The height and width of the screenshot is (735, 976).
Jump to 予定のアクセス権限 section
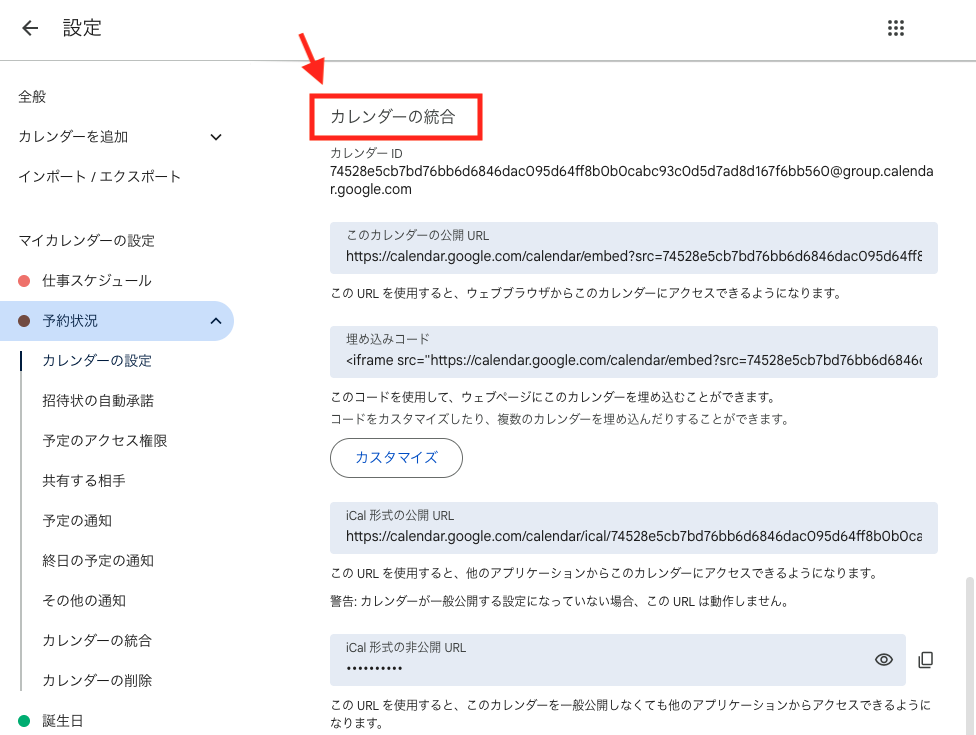pos(105,441)
